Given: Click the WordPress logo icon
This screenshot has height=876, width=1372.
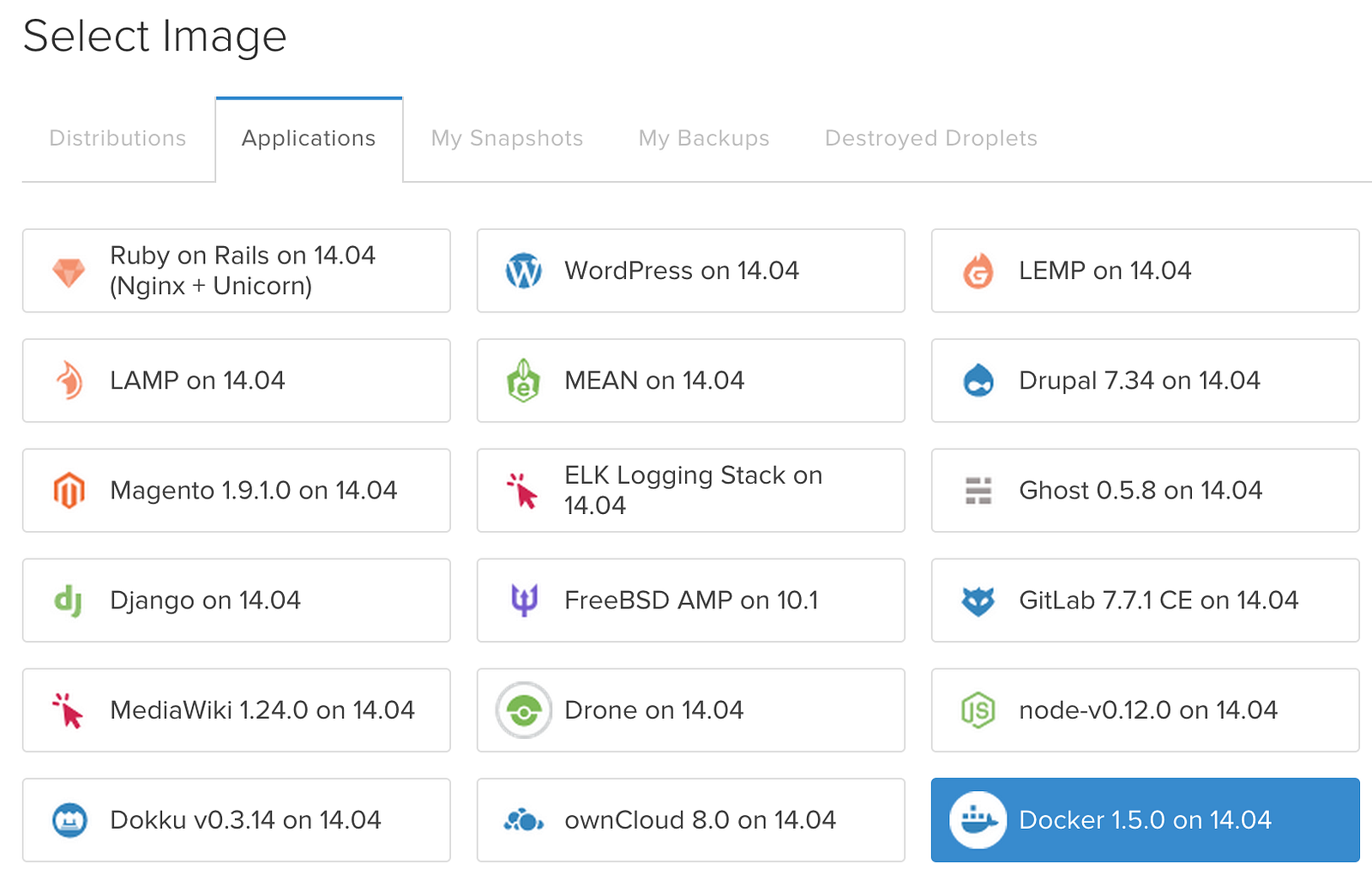Looking at the screenshot, I should point(523,271).
